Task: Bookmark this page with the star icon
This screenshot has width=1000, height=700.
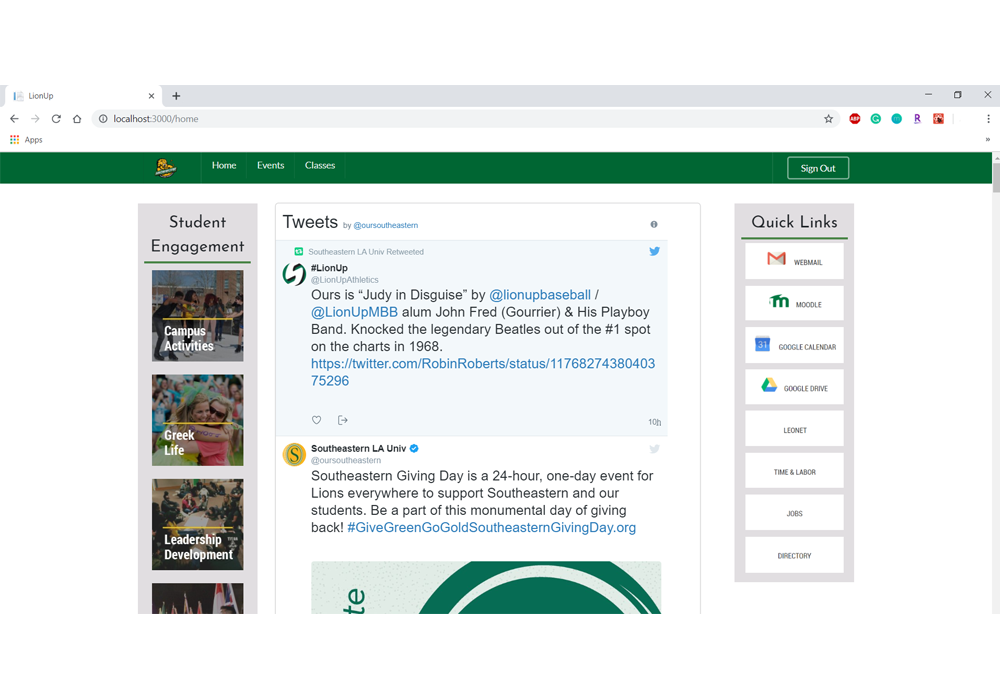Action: point(828,119)
